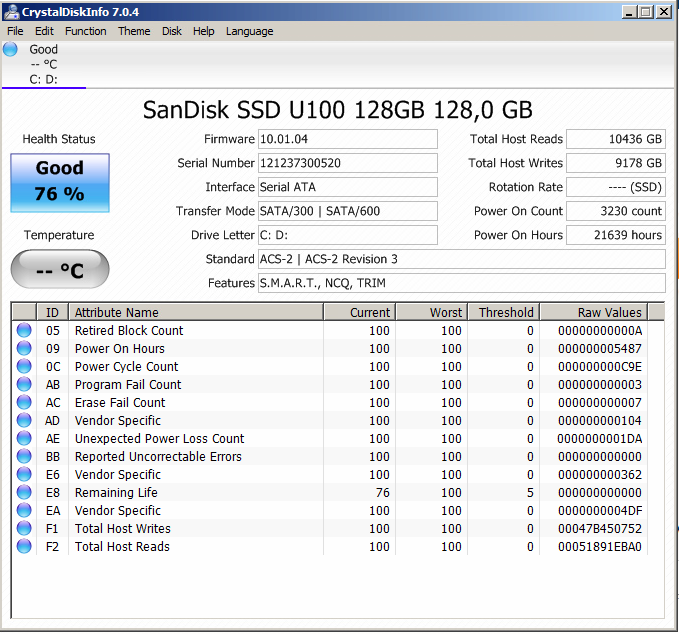This screenshot has width=679, height=634.
Task: Click the Power On Count 3230 count box
Action: pos(616,211)
